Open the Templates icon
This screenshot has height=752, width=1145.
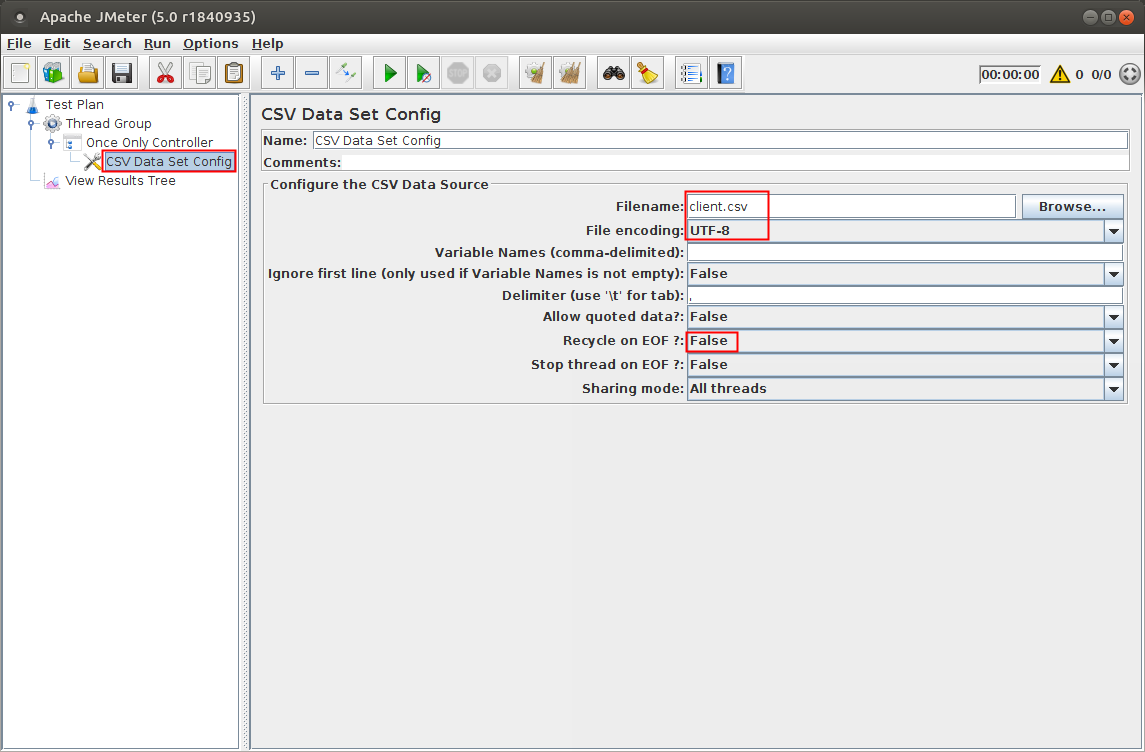click(54, 73)
